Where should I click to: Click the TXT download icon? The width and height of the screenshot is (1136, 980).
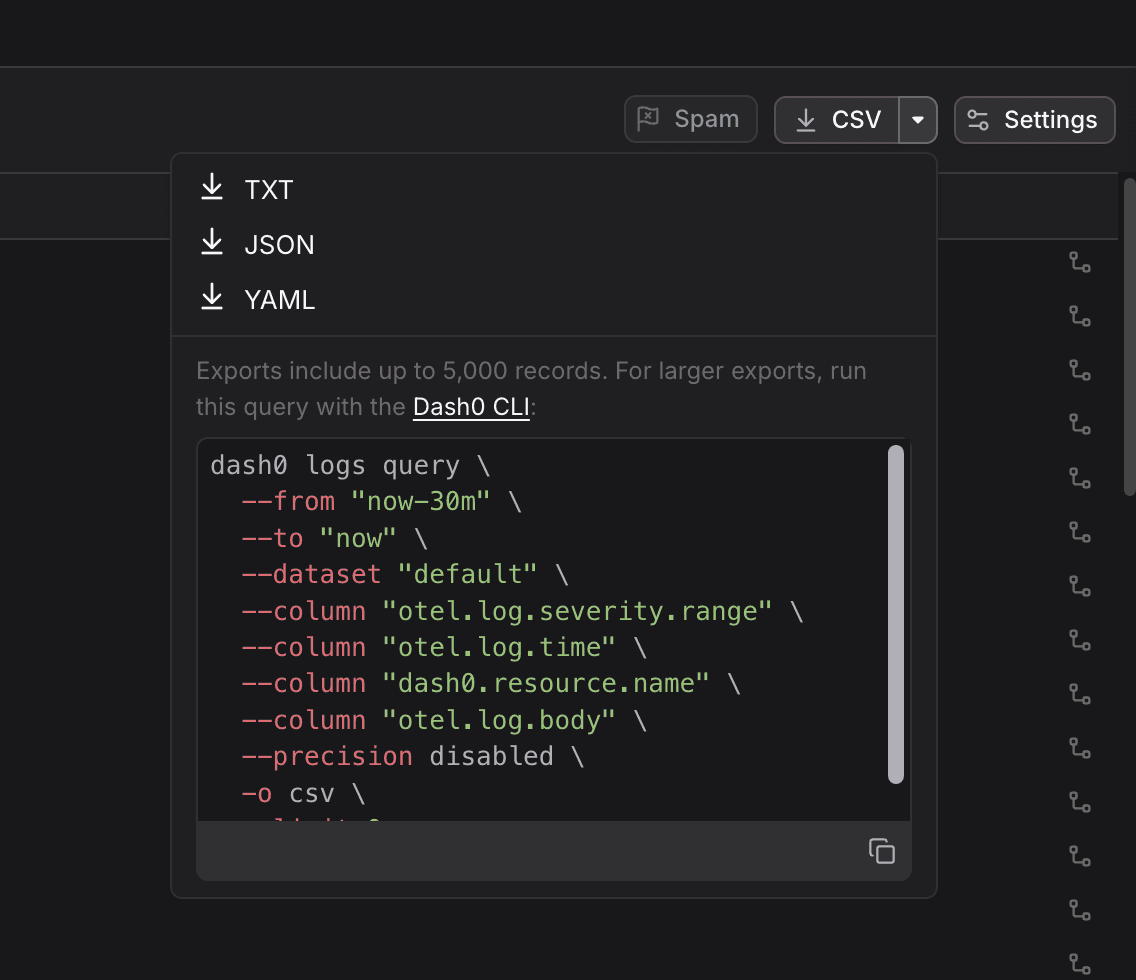[x=212, y=187]
